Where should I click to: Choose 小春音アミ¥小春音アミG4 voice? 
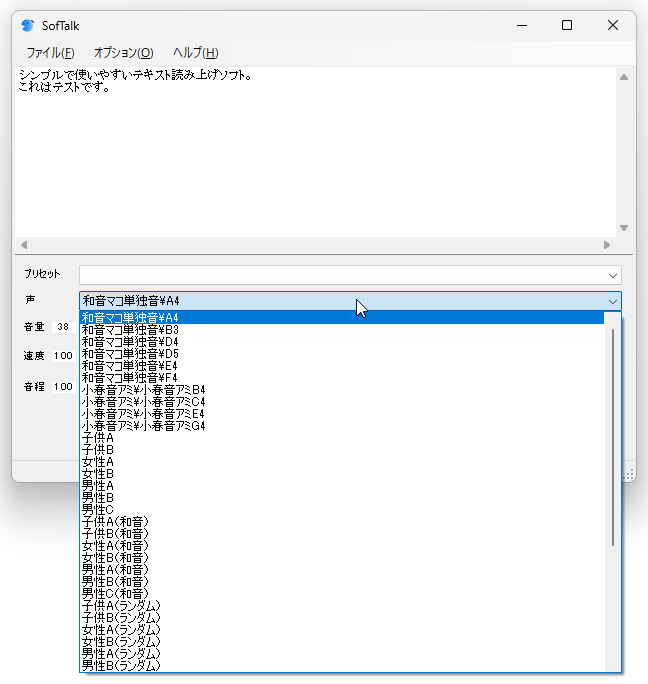342,426
